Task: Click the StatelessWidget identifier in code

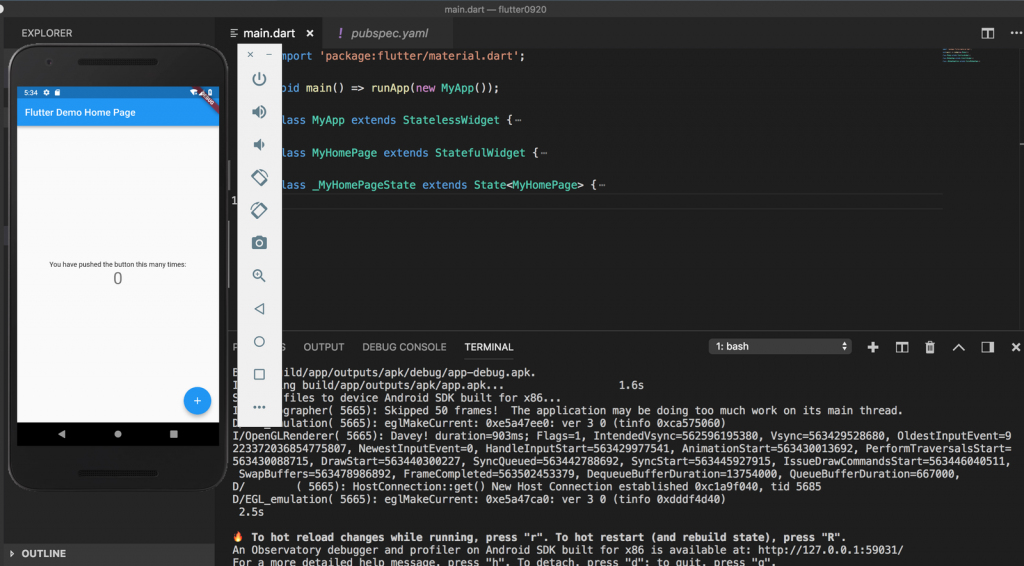Action: 451,120
